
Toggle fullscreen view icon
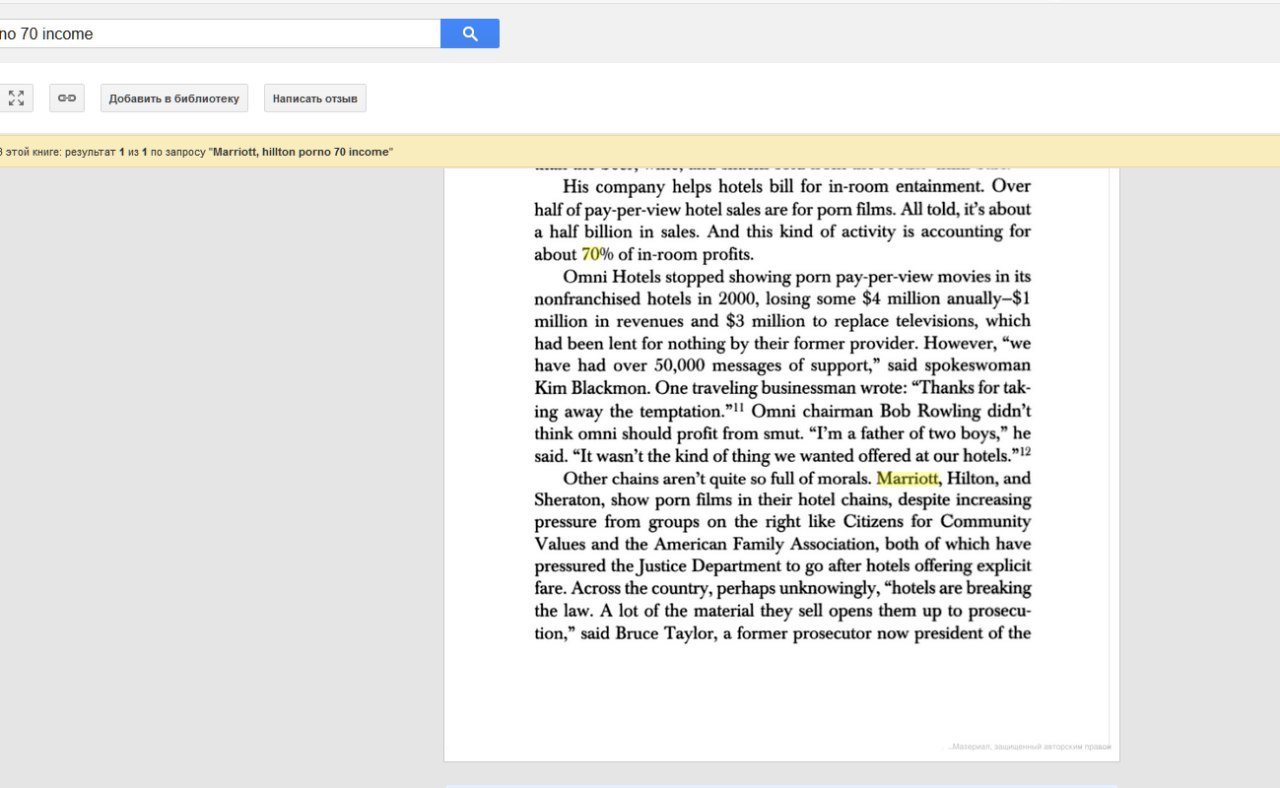(16, 98)
